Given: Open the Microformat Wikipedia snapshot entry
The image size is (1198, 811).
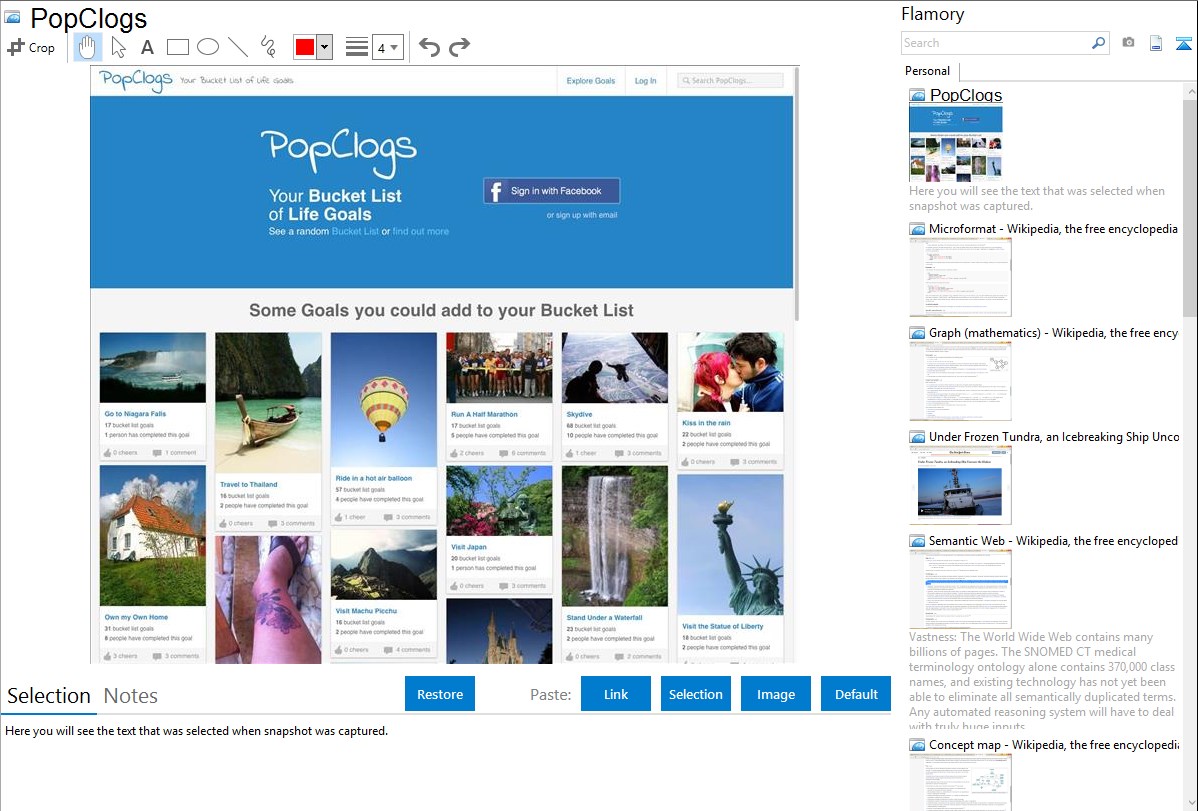Looking at the screenshot, I should click(x=1053, y=229).
